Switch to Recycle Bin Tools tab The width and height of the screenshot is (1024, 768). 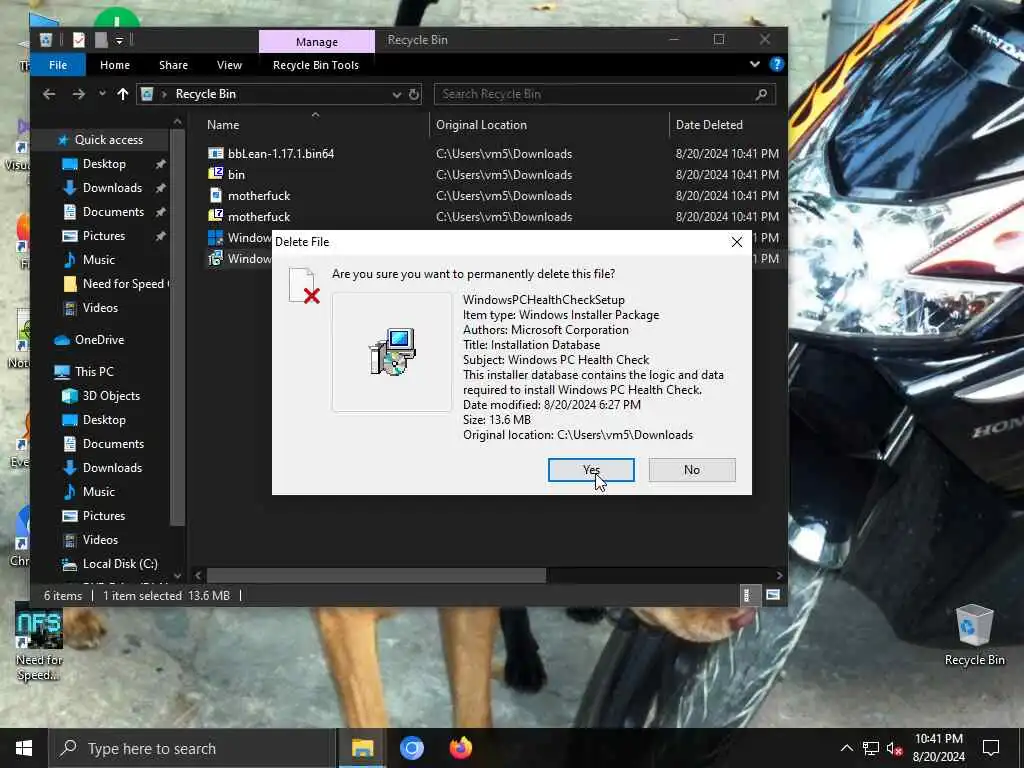pos(315,65)
